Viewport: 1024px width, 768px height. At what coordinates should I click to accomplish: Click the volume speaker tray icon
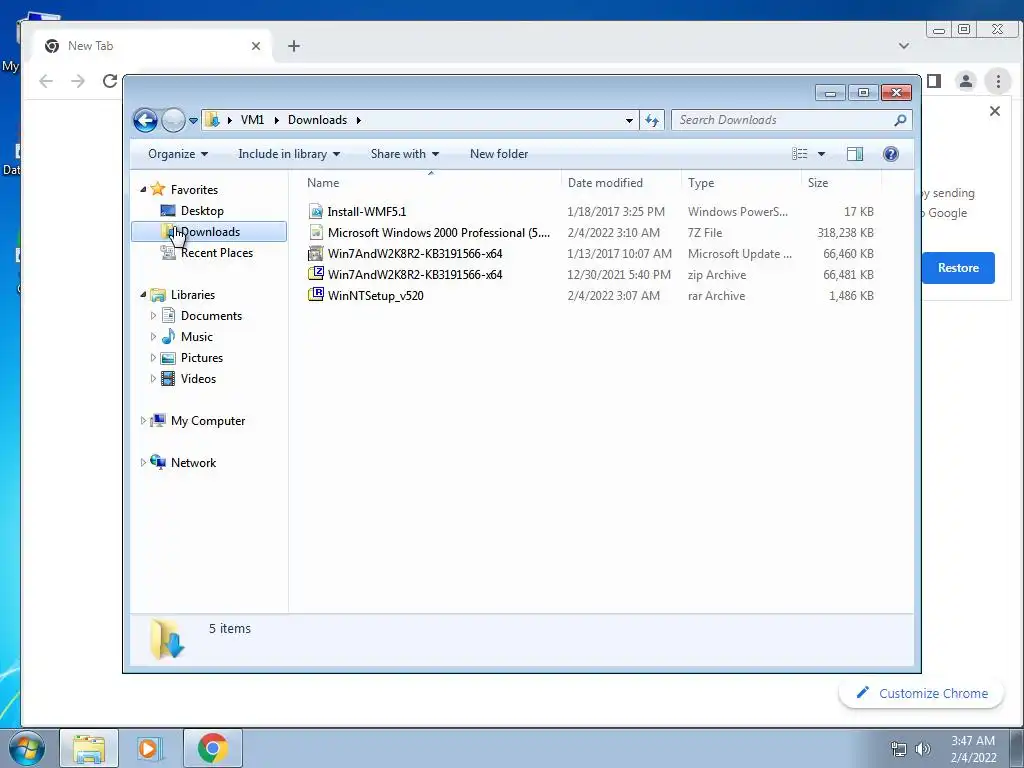923,749
